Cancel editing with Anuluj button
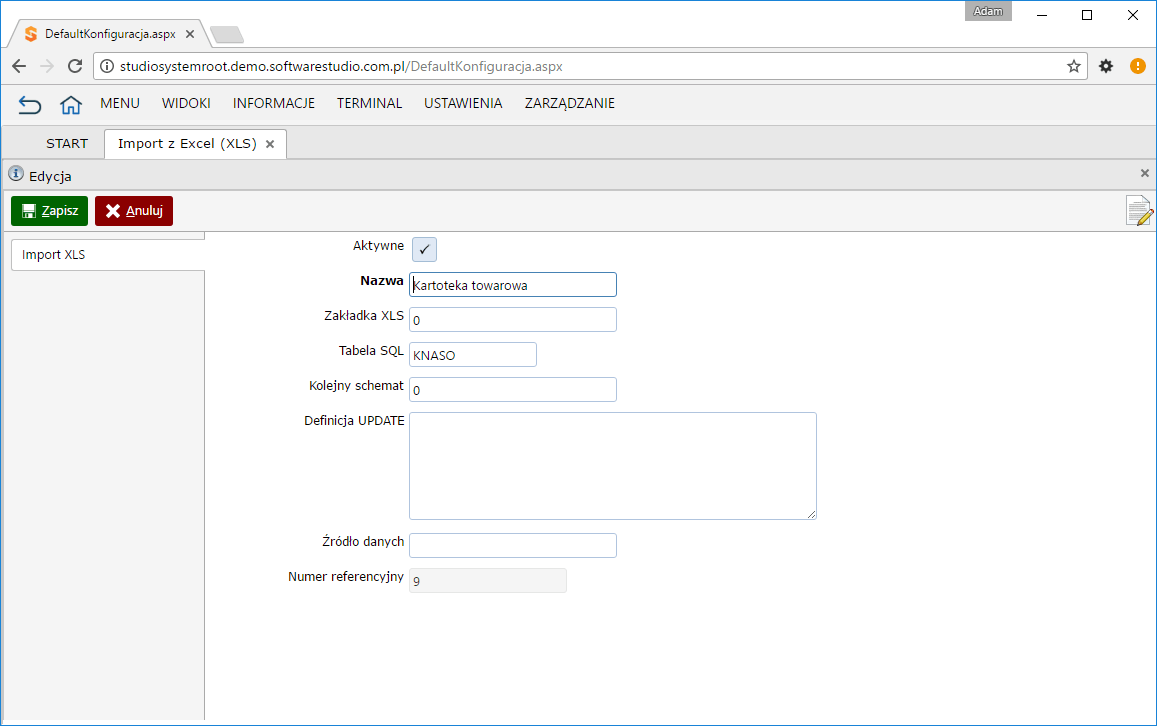This screenshot has height=726, width=1157. coord(134,211)
